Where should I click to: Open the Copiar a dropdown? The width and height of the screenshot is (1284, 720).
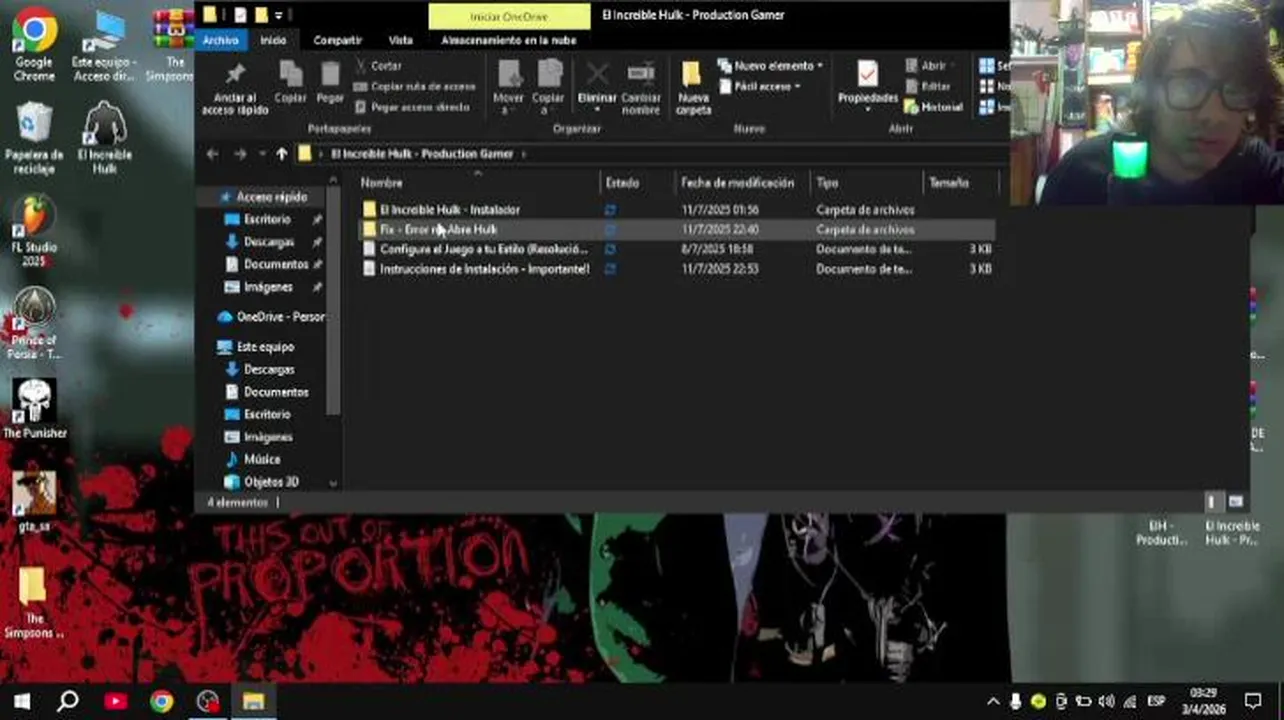548,87
